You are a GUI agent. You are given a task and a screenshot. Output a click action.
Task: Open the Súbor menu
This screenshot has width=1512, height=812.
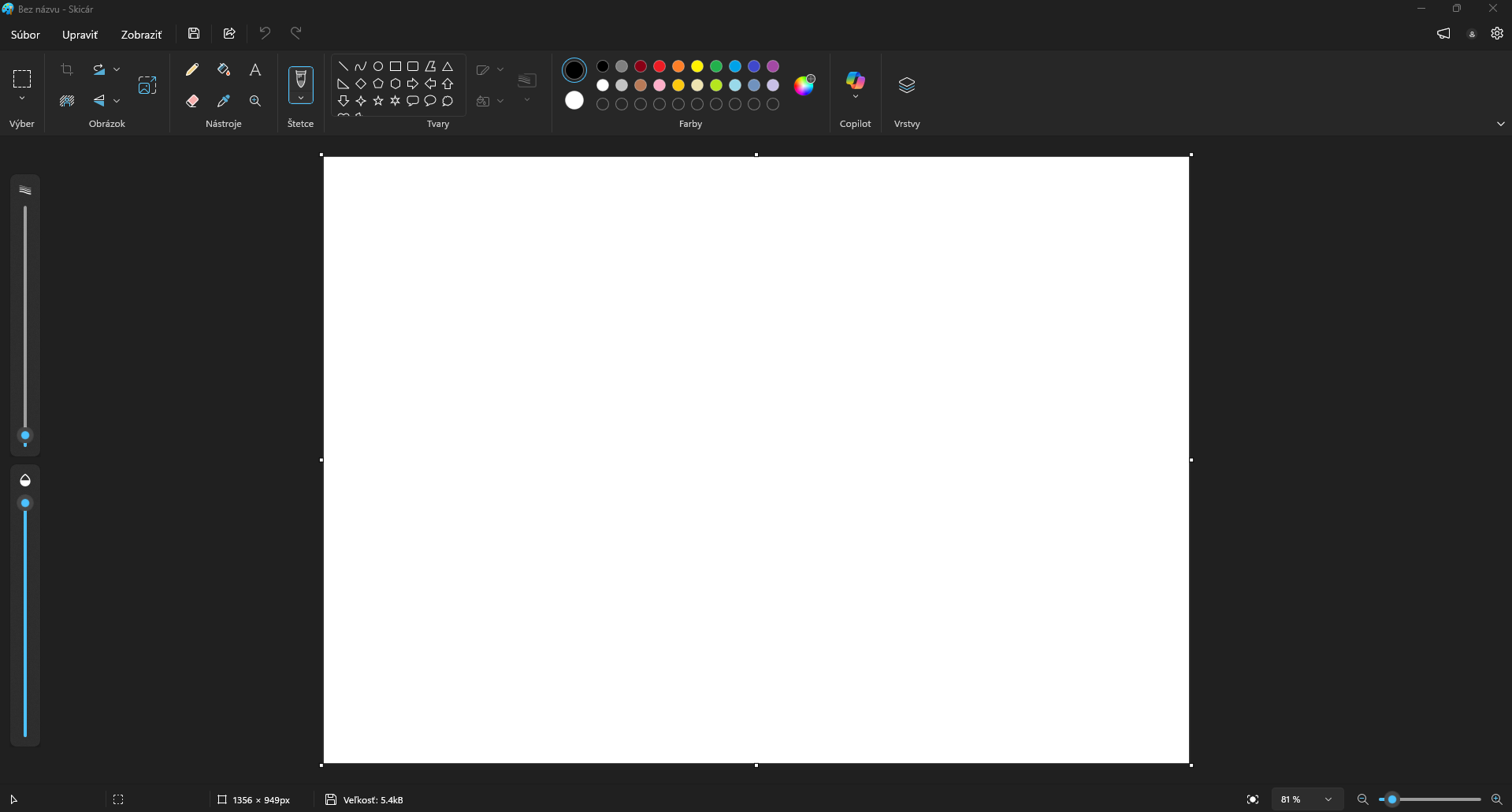click(x=25, y=35)
